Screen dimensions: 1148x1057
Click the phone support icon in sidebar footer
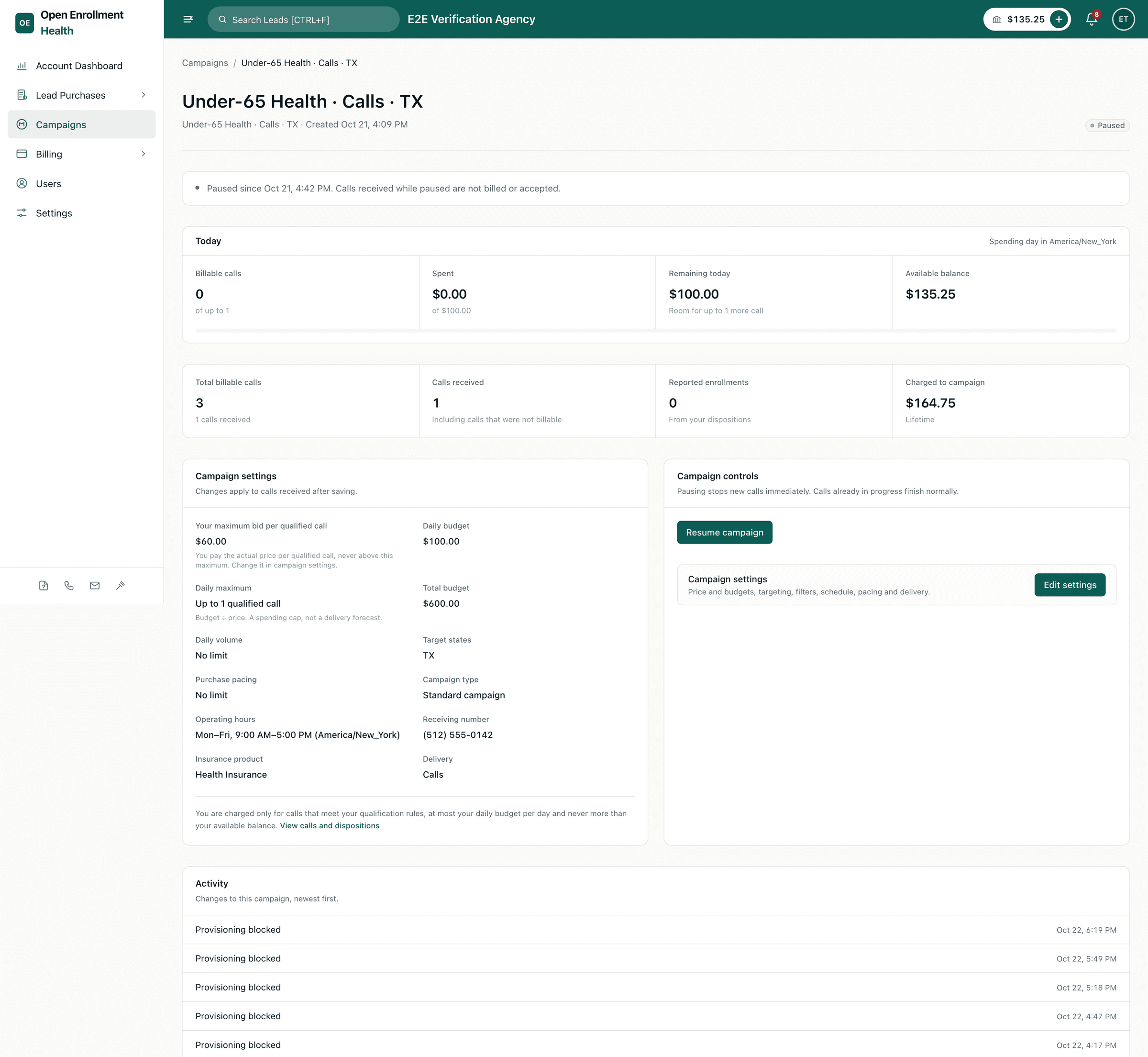pyautogui.click(x=69, y=586)
